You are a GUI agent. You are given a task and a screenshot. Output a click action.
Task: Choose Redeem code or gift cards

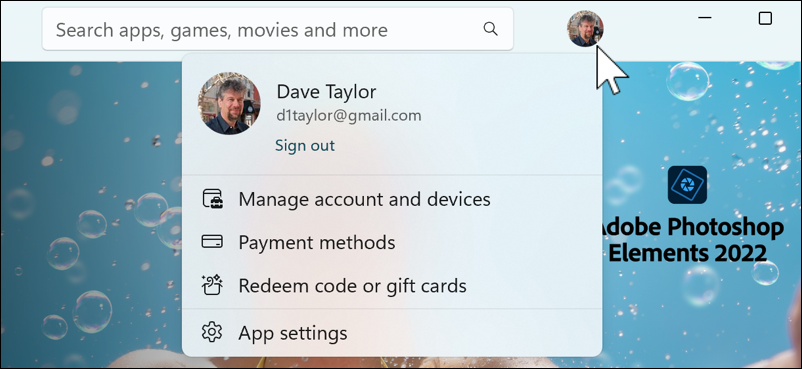tap(392, 285)
